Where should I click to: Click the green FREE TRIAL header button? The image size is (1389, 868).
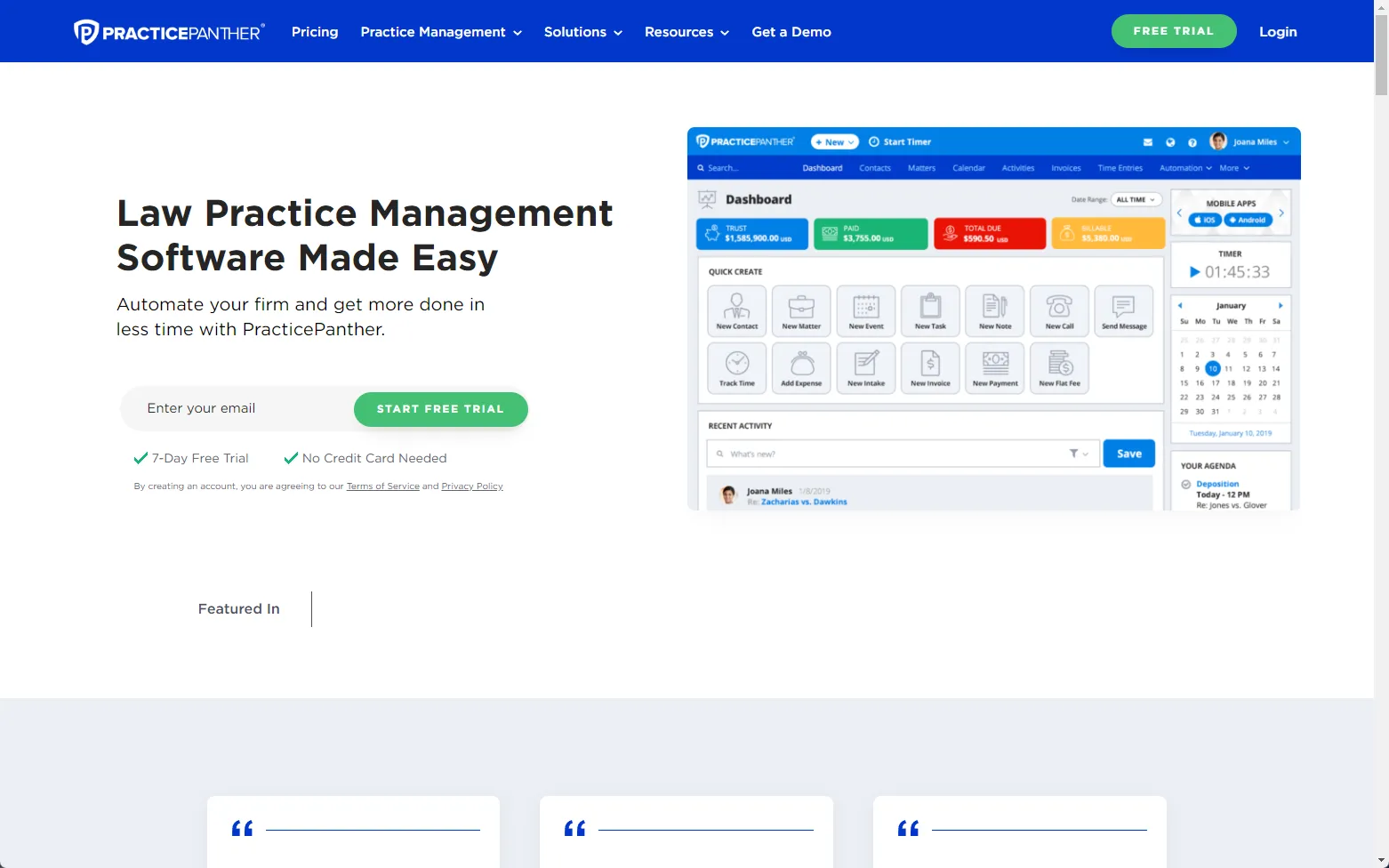pyautogui.click(x=1174, y=31)
